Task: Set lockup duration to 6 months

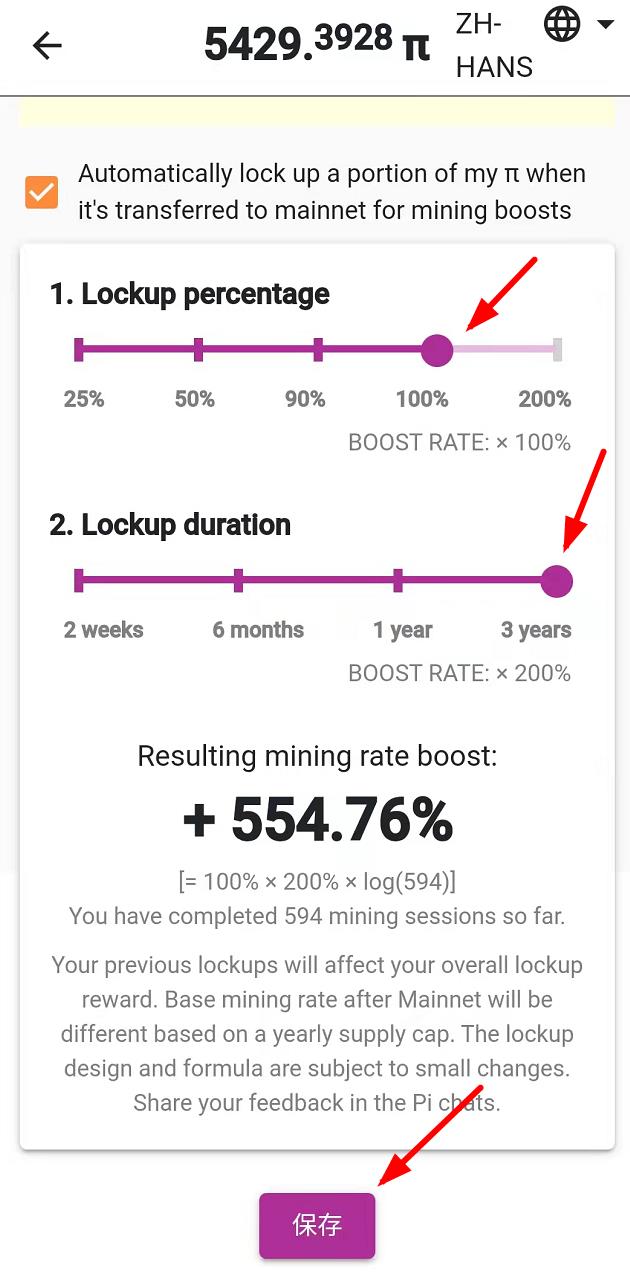Action: [x=238, y=581]
